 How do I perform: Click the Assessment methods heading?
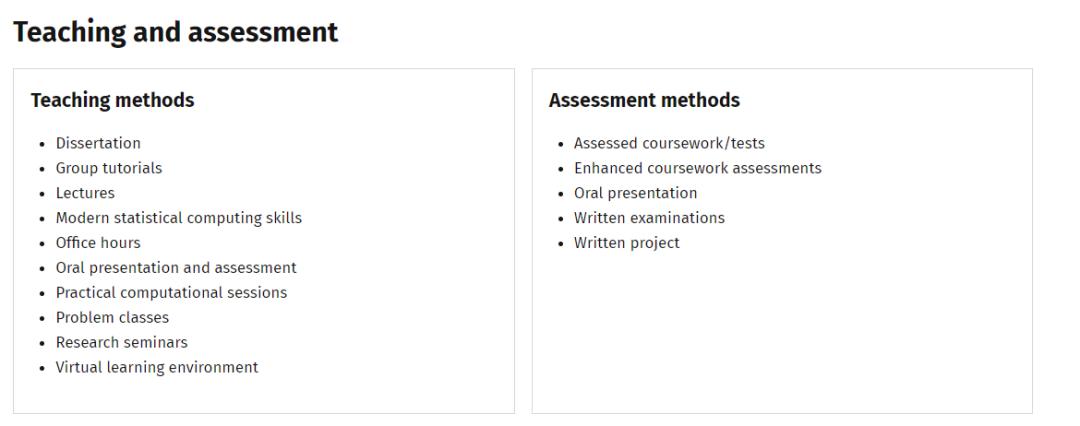click(644, 100)
